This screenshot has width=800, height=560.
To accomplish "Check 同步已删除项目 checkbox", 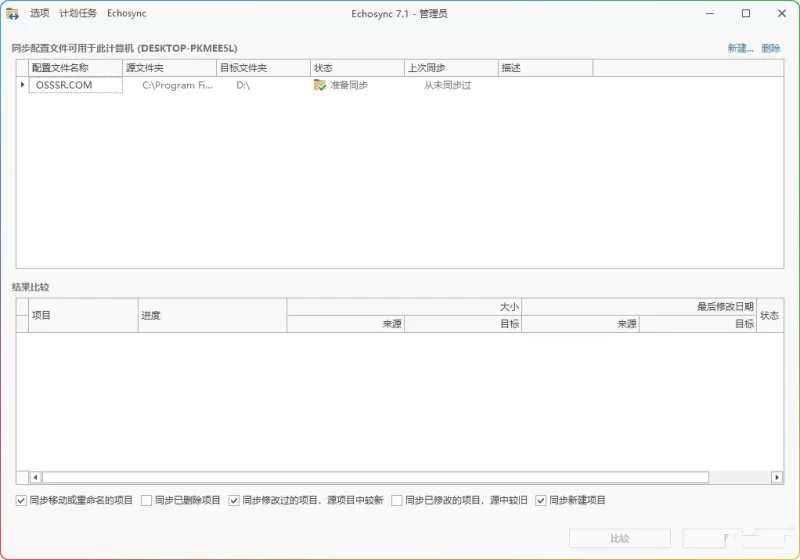I will pos(146,500).
